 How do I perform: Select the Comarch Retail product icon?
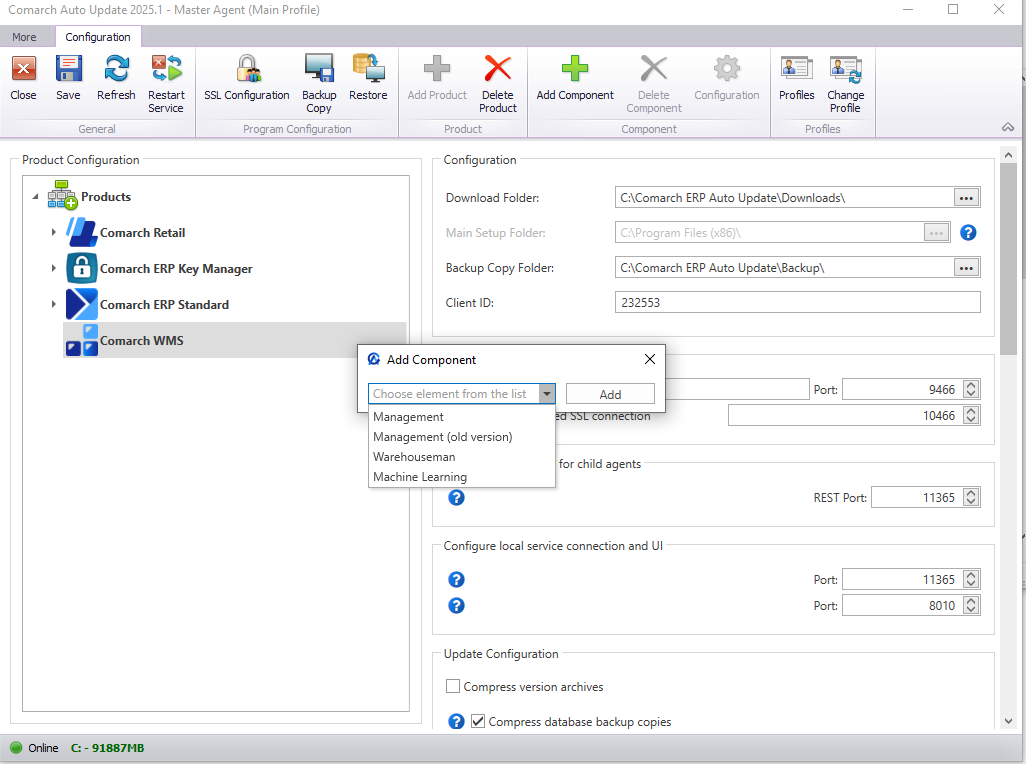pyautogui.click(x=82, y=232)
